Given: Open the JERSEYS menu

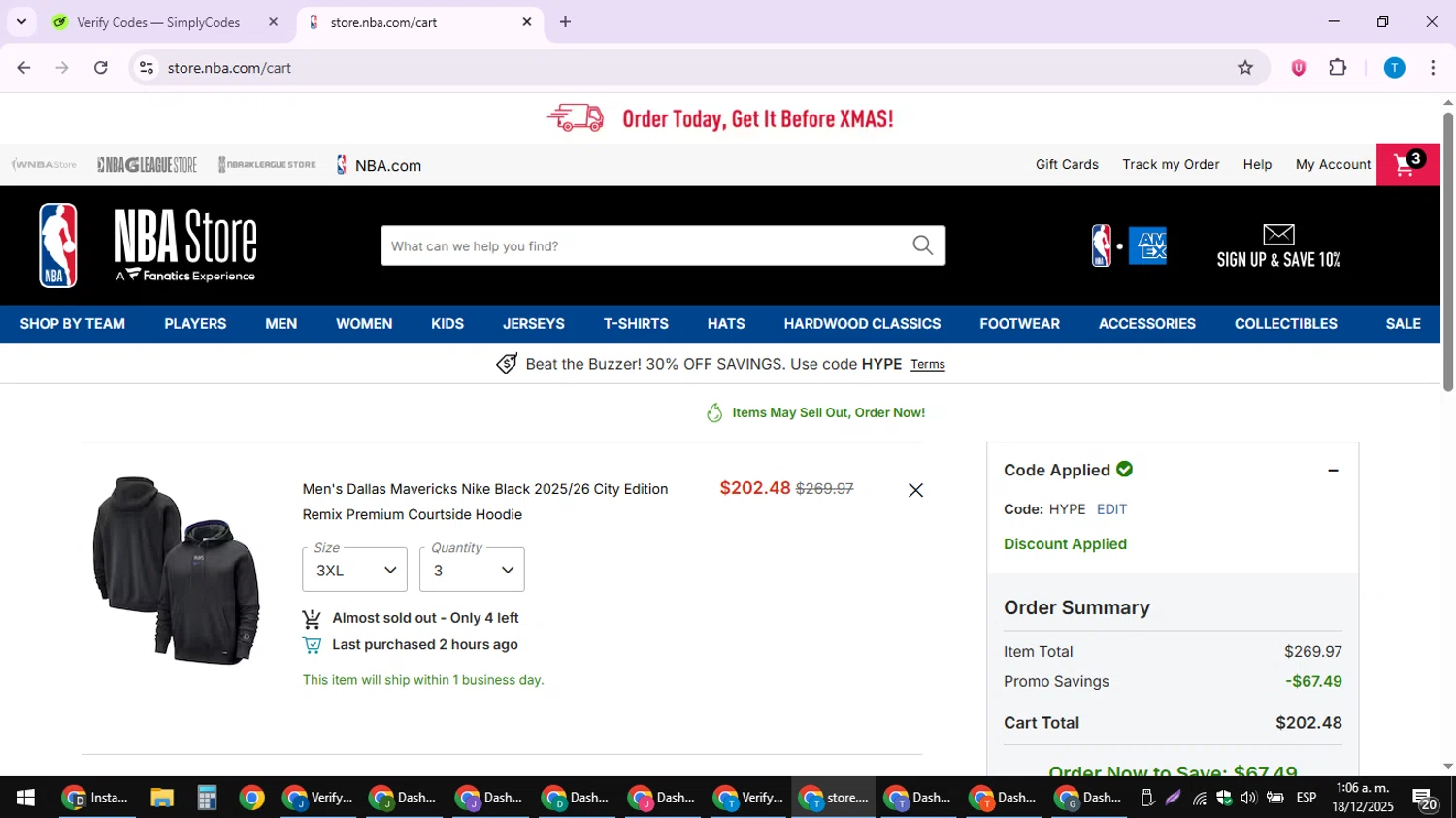Looking at the screenshot, I should [x=534, y=324].
